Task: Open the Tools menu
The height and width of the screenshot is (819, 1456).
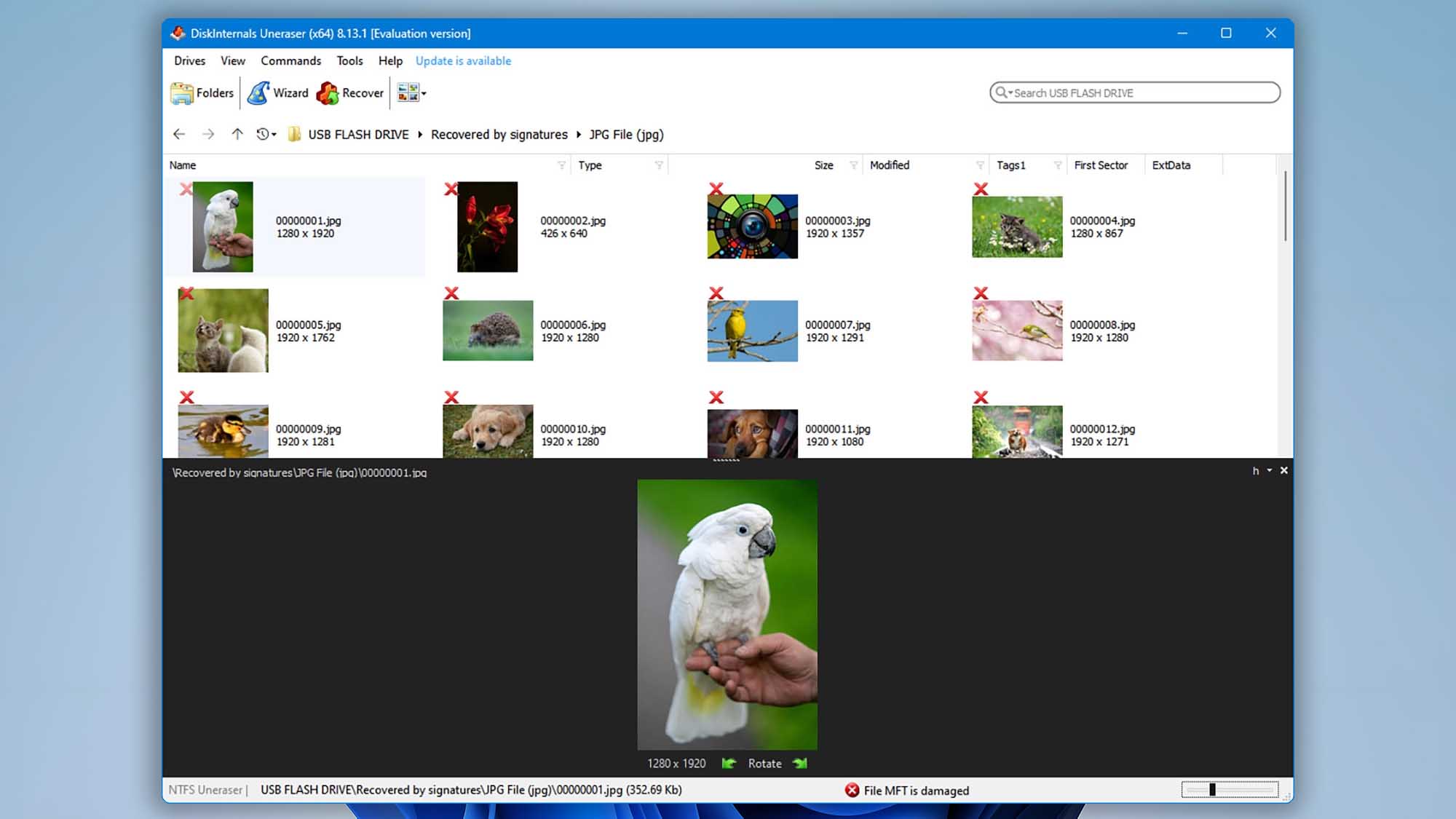Action: coord(349,61)
